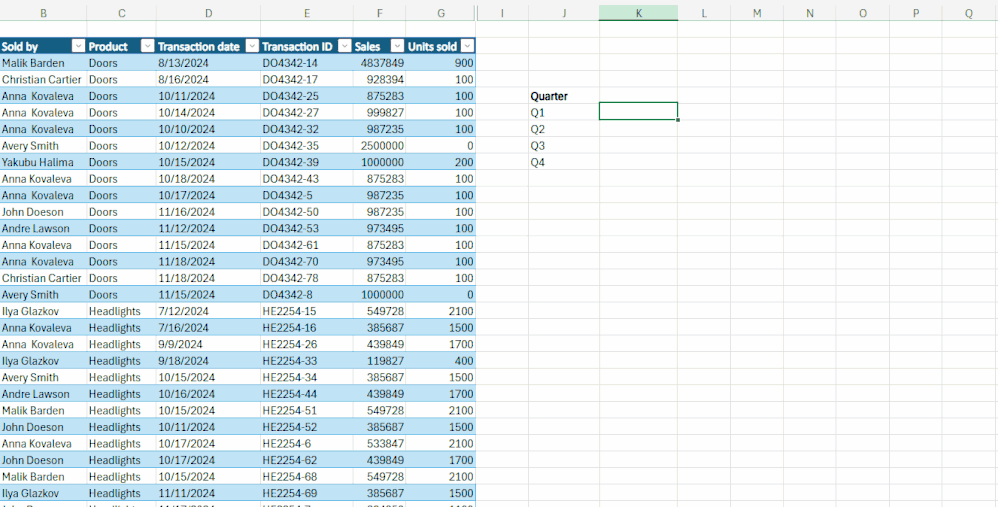
Task: Click Yakubu Halima cell
Action: point(43,162)
